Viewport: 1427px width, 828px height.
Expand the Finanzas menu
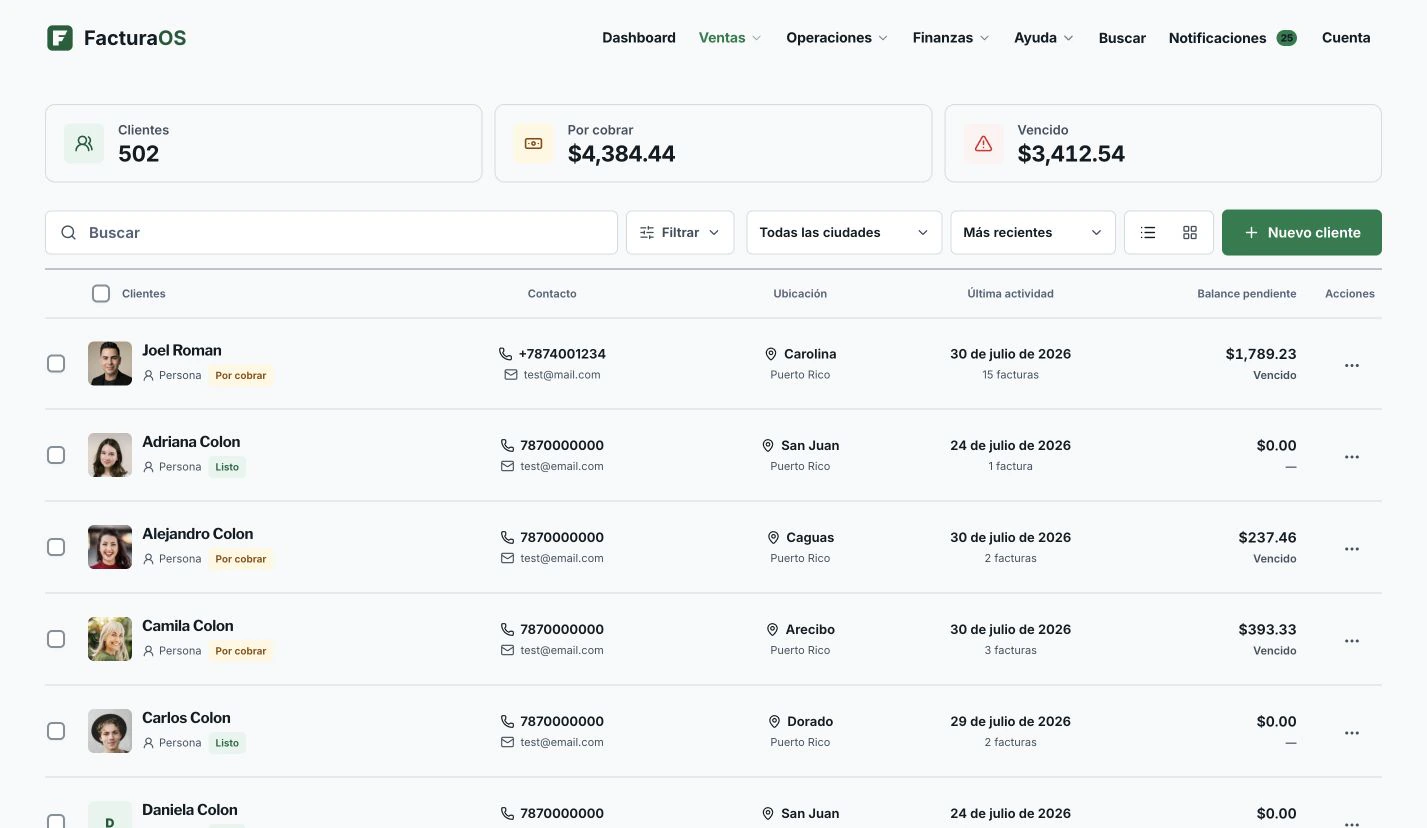[951, 38]
